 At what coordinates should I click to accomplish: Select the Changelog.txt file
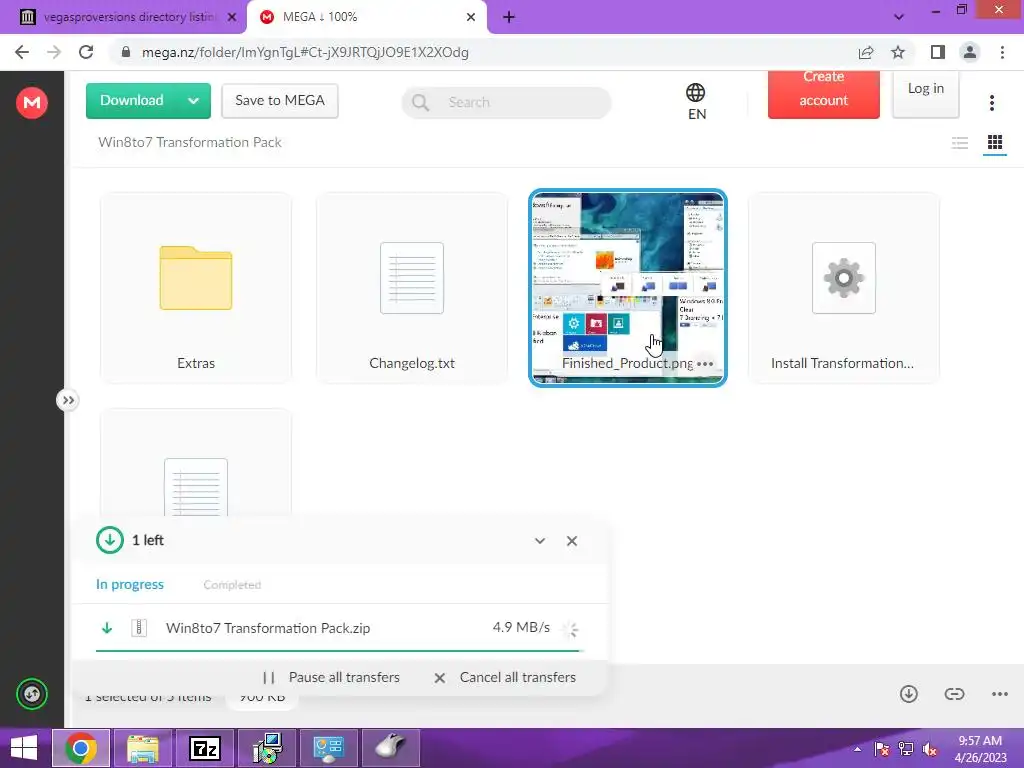click(x=411, y=287)
